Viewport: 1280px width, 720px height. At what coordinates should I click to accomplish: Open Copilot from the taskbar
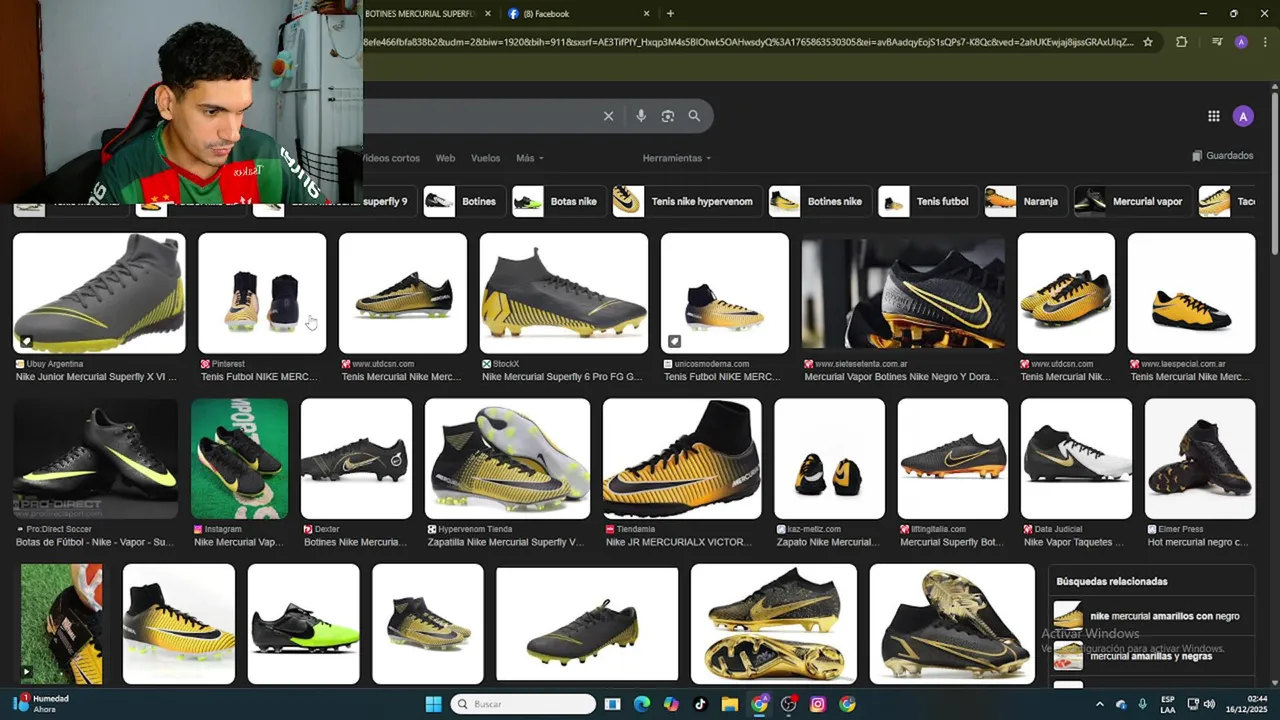coord(671,704)
